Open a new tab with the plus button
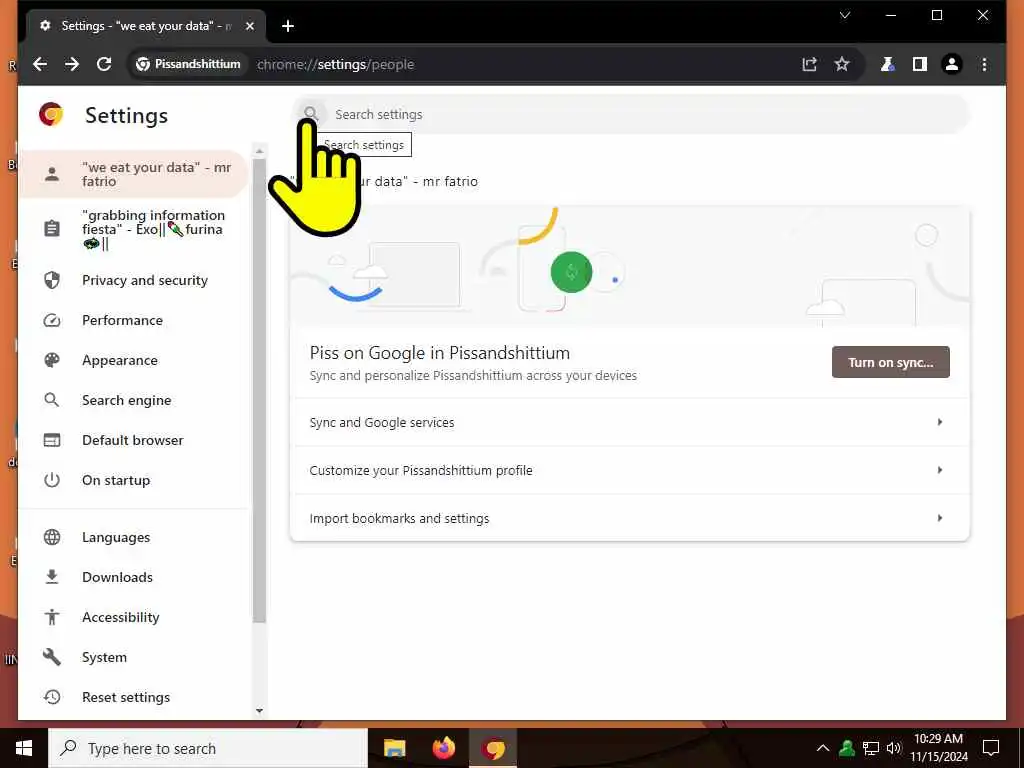The width and height of the screenshot is (1024, 768). 288,26
